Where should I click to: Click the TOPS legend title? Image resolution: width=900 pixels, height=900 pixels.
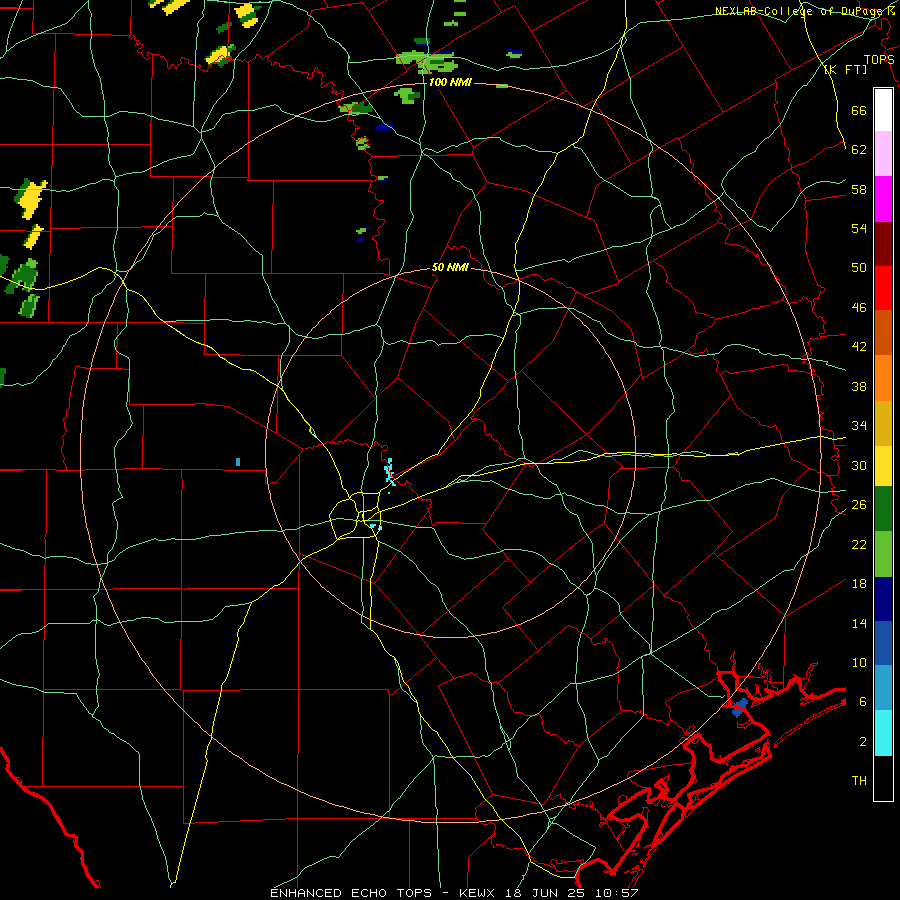point(879,59)
